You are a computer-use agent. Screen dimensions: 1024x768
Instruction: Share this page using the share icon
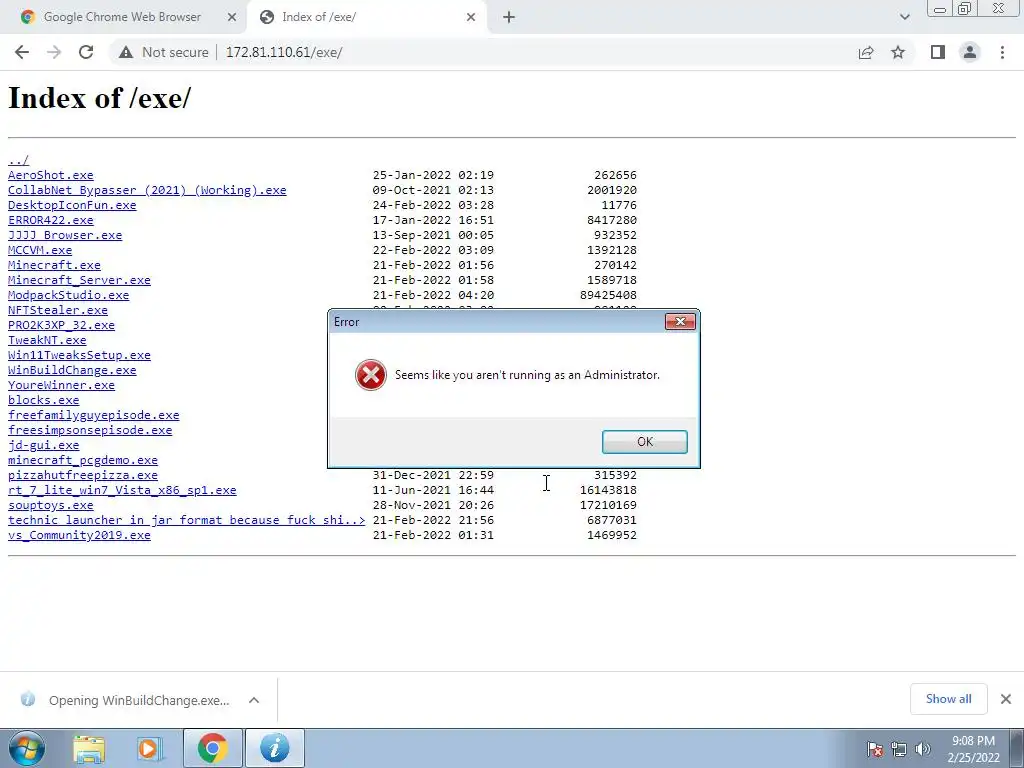pos(866,52)
